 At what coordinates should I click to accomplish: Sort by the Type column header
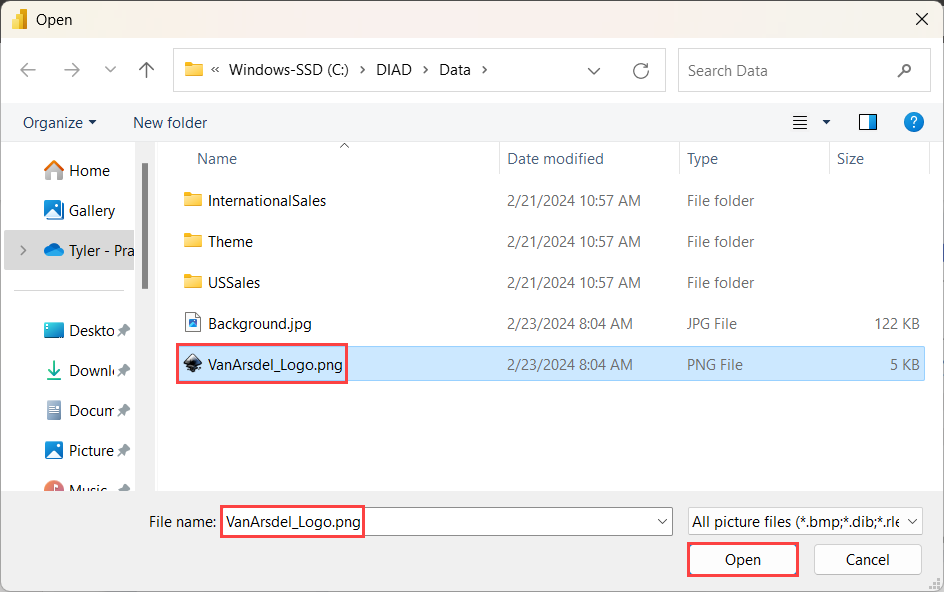tap(702, 159)
